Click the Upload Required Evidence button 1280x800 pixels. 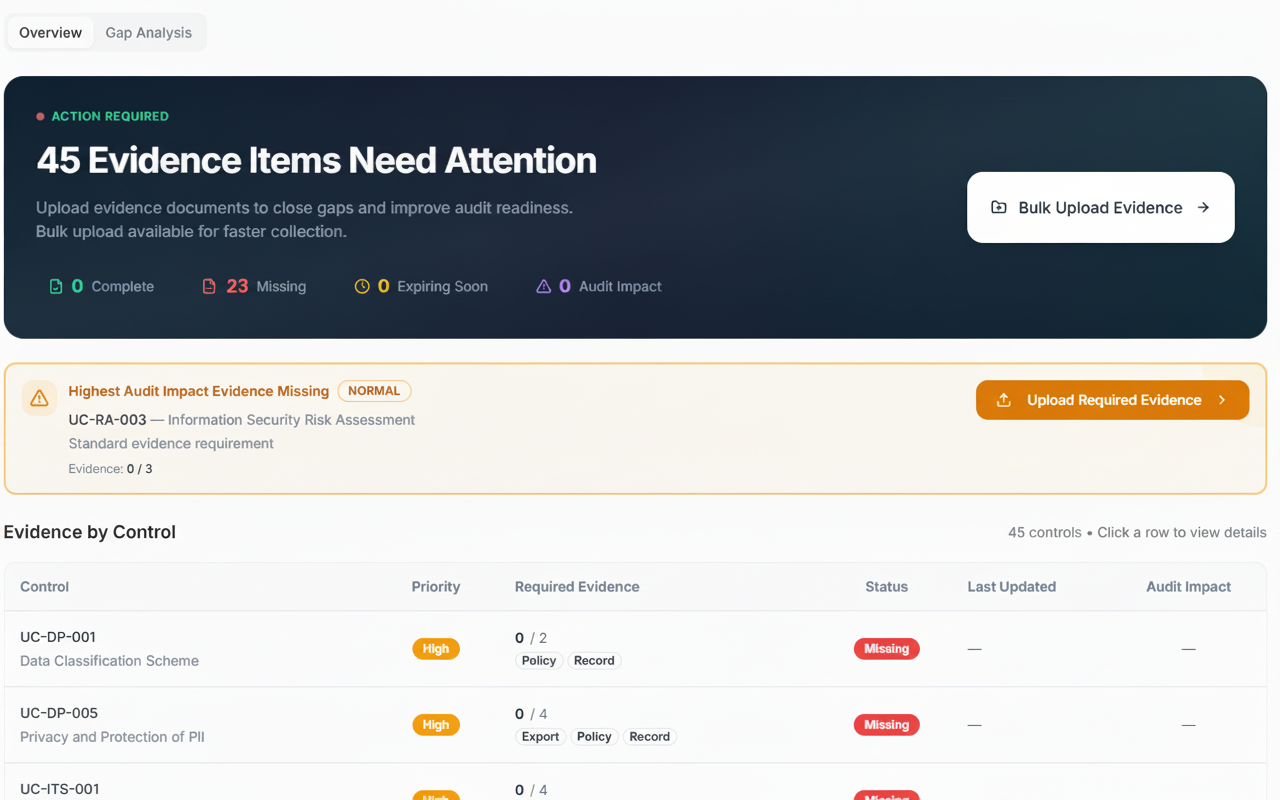click(1112, 400)
